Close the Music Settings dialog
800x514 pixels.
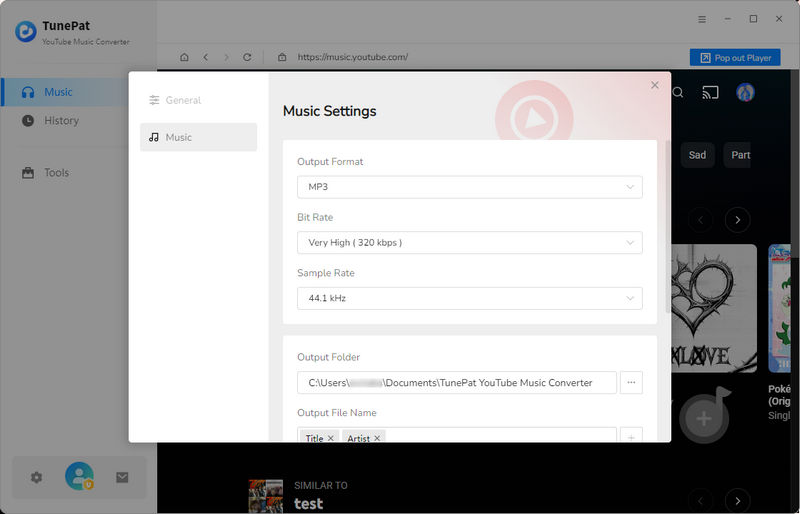(x=655, y=85)
